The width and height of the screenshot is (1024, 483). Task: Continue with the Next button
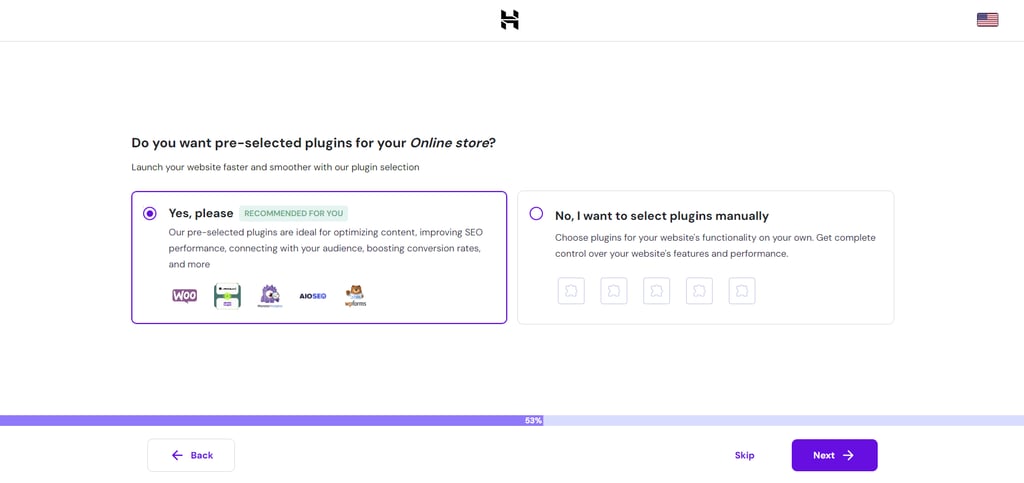(x=835, y=455)
